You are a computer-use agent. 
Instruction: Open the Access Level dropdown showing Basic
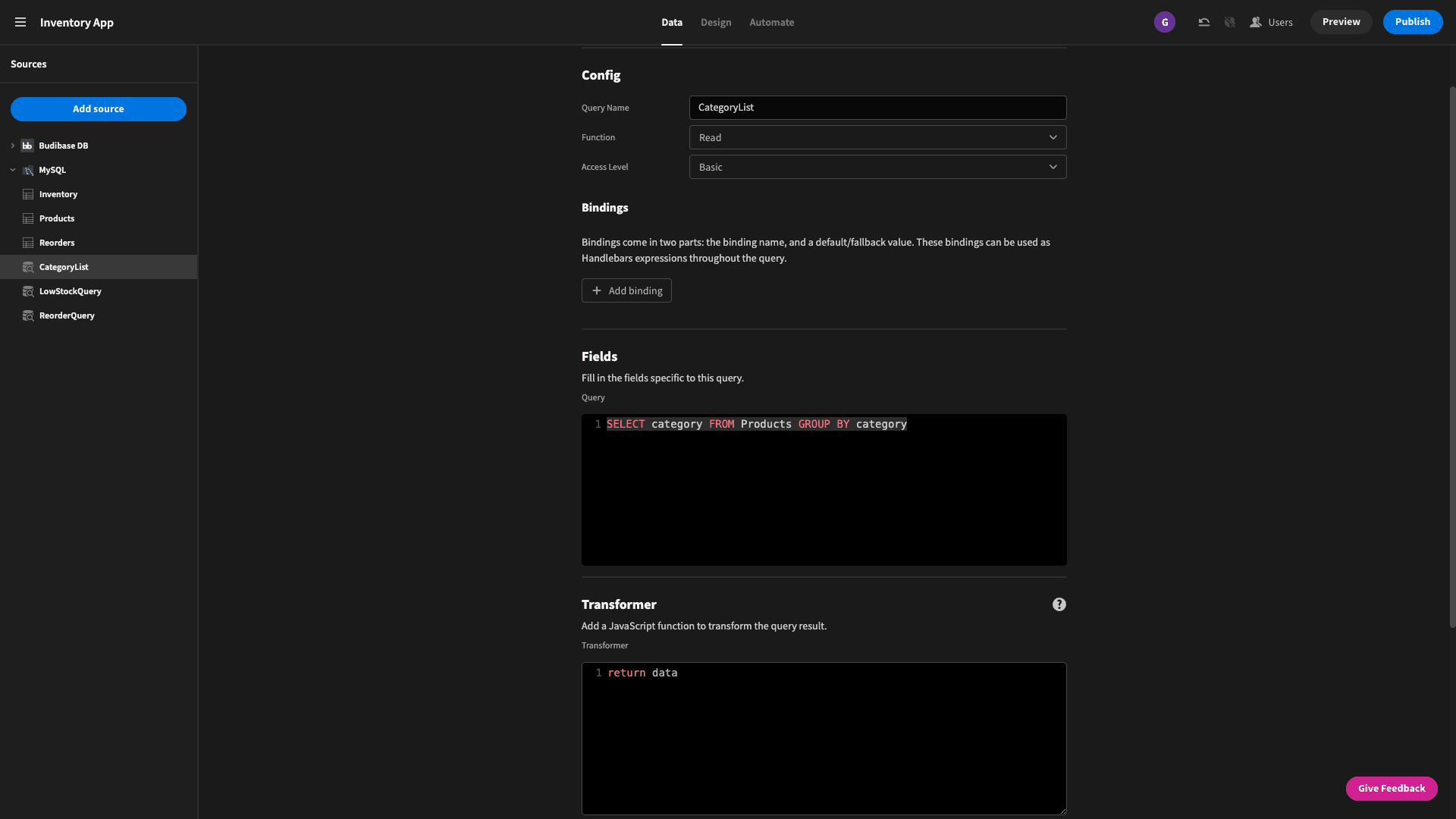point(877,167)
